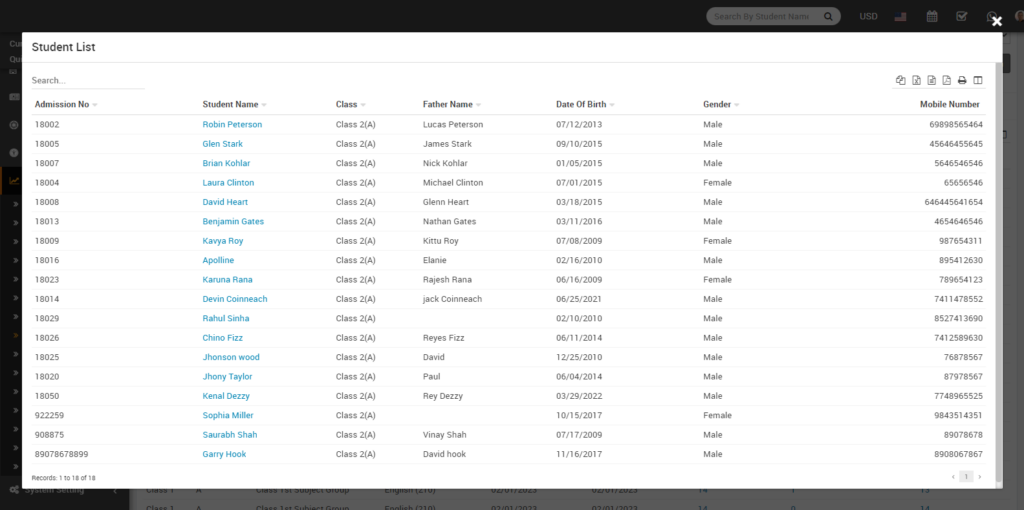Click father name Lucas Peterson

(x=453, y=124)
